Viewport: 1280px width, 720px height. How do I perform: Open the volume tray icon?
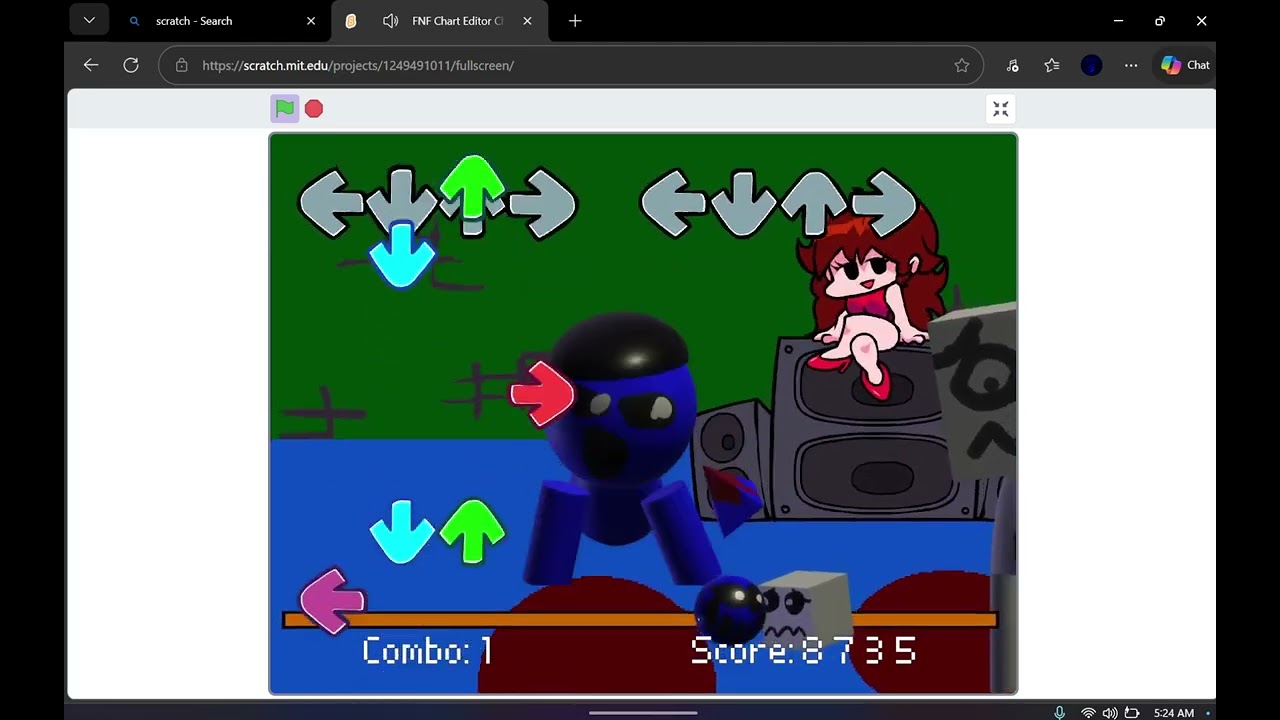[x=1110, y=712]
